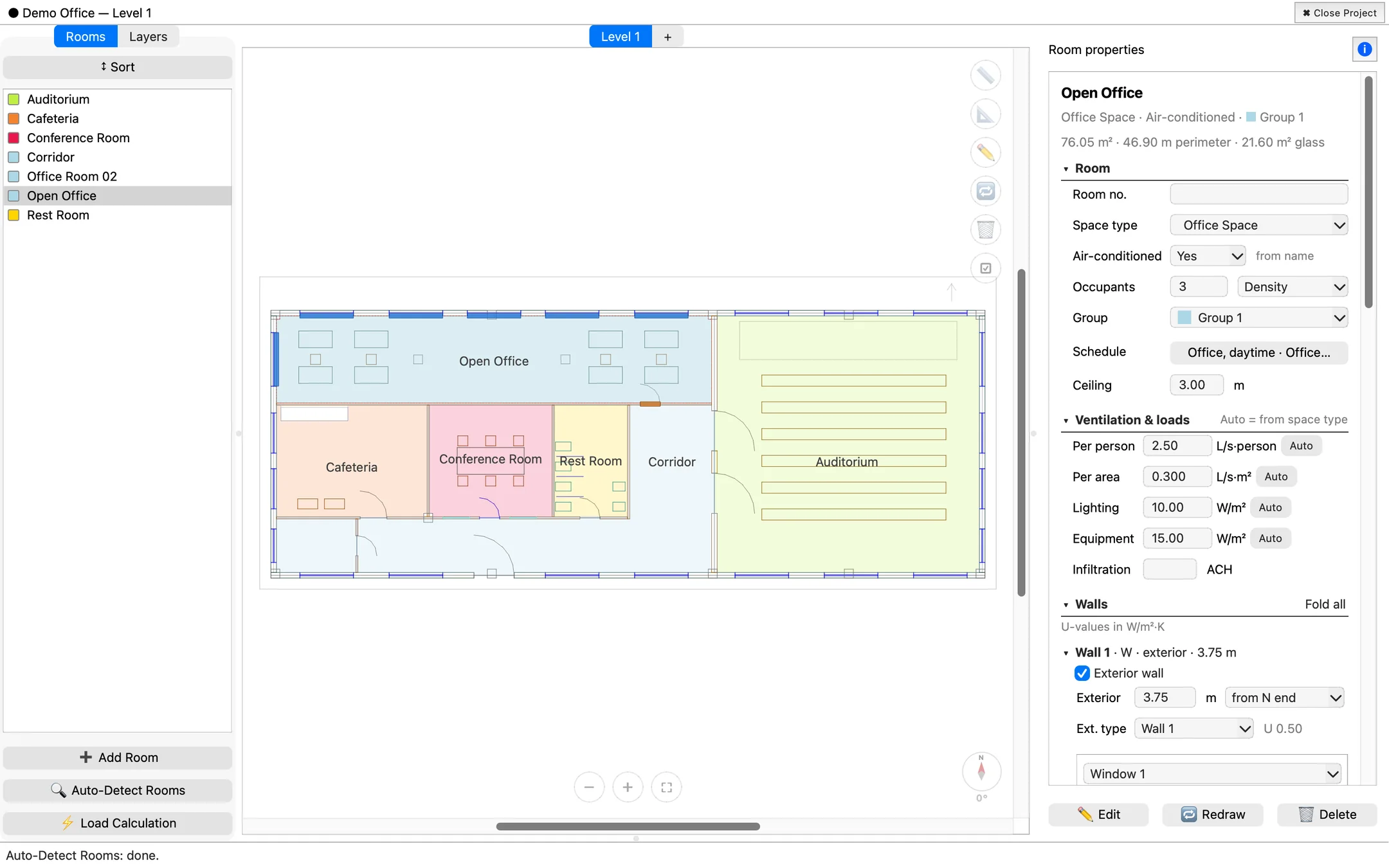Open the Occupants Density dropdown
Image resolution: width=1389 pixels, height=868 pixels.
pos(1293,287)
